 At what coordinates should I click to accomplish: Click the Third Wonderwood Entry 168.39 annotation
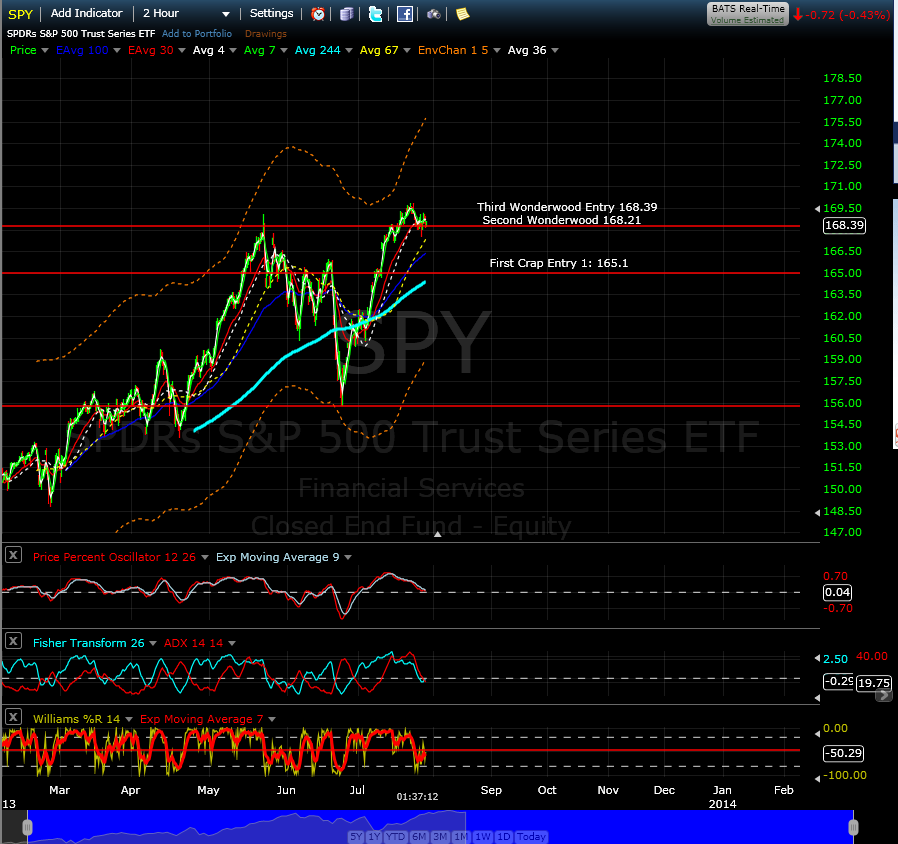tap(567, 207)
